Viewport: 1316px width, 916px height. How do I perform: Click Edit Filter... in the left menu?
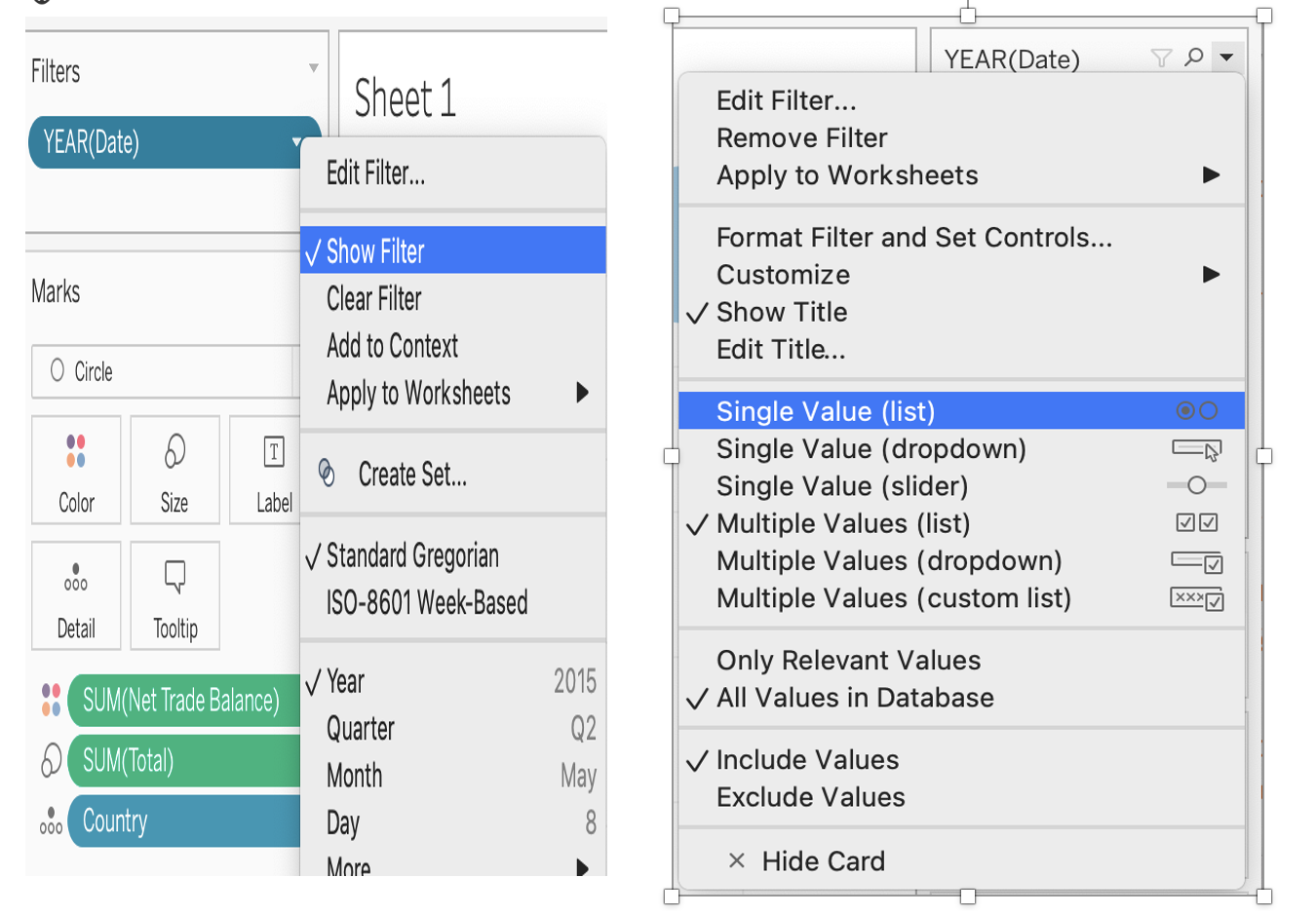pyautogui.click(x=375, y=173)
